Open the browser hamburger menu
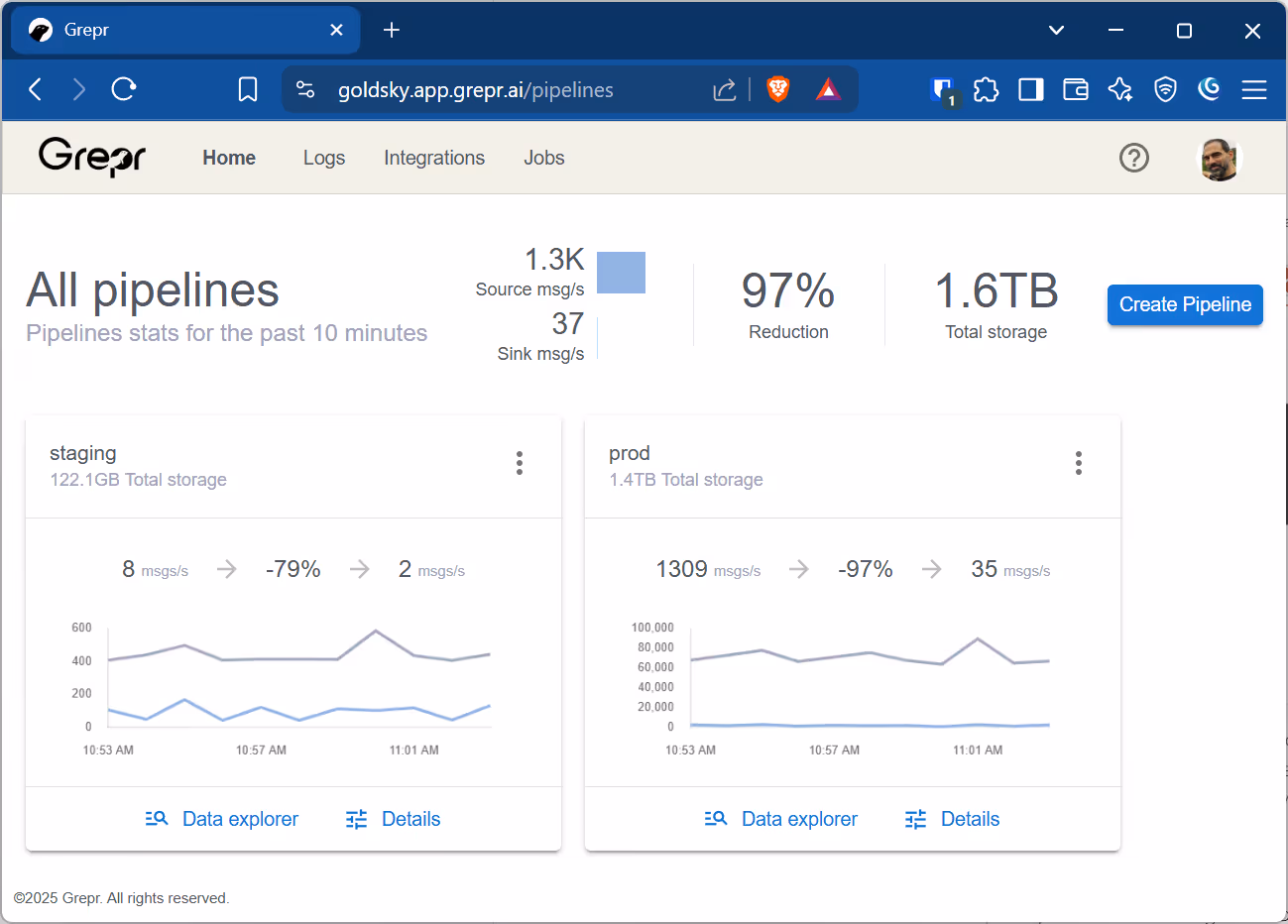Screen dimensions: 1288x924 [1254, 90]
